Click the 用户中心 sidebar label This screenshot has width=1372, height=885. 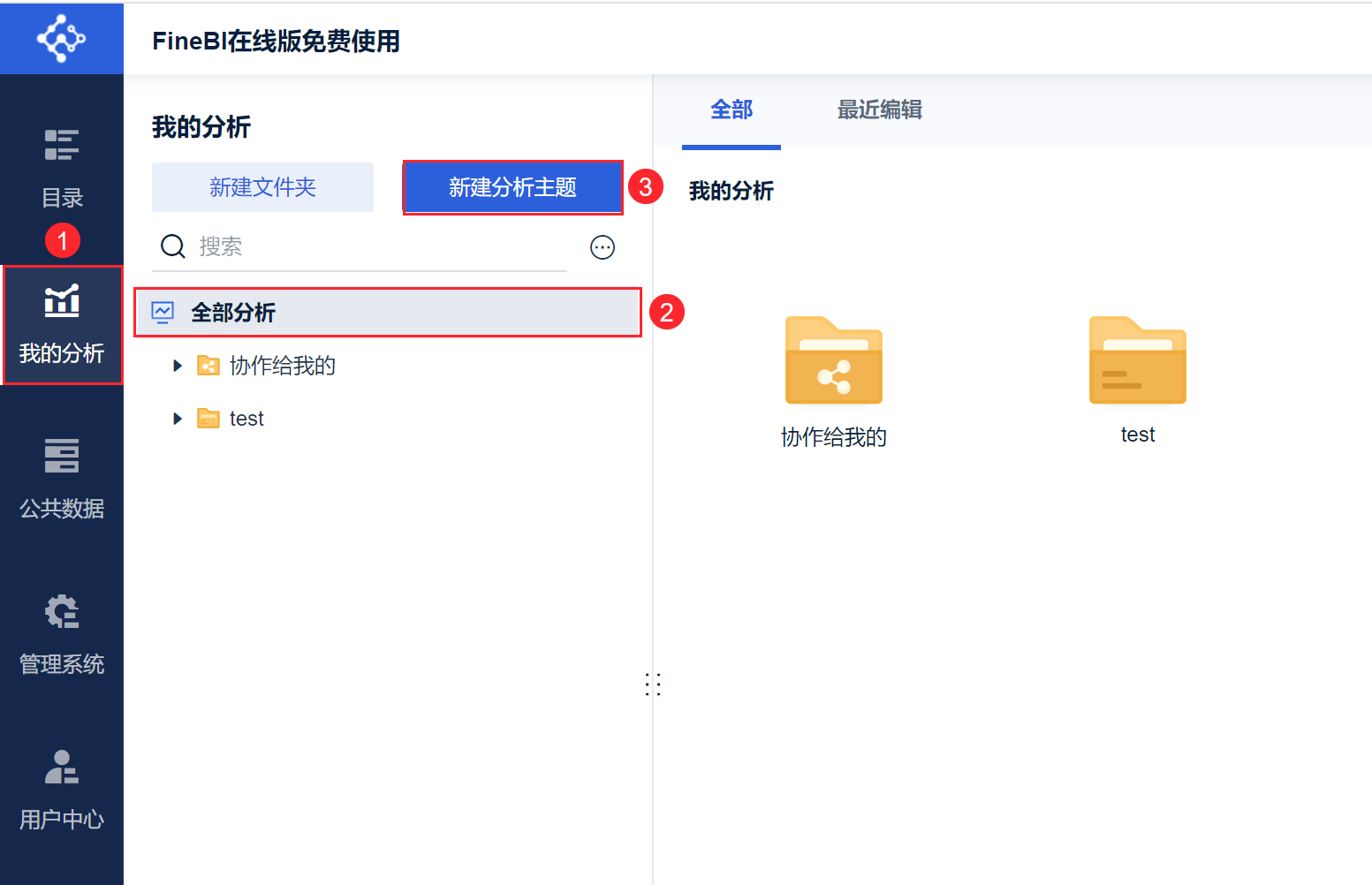tap(62, 820)
